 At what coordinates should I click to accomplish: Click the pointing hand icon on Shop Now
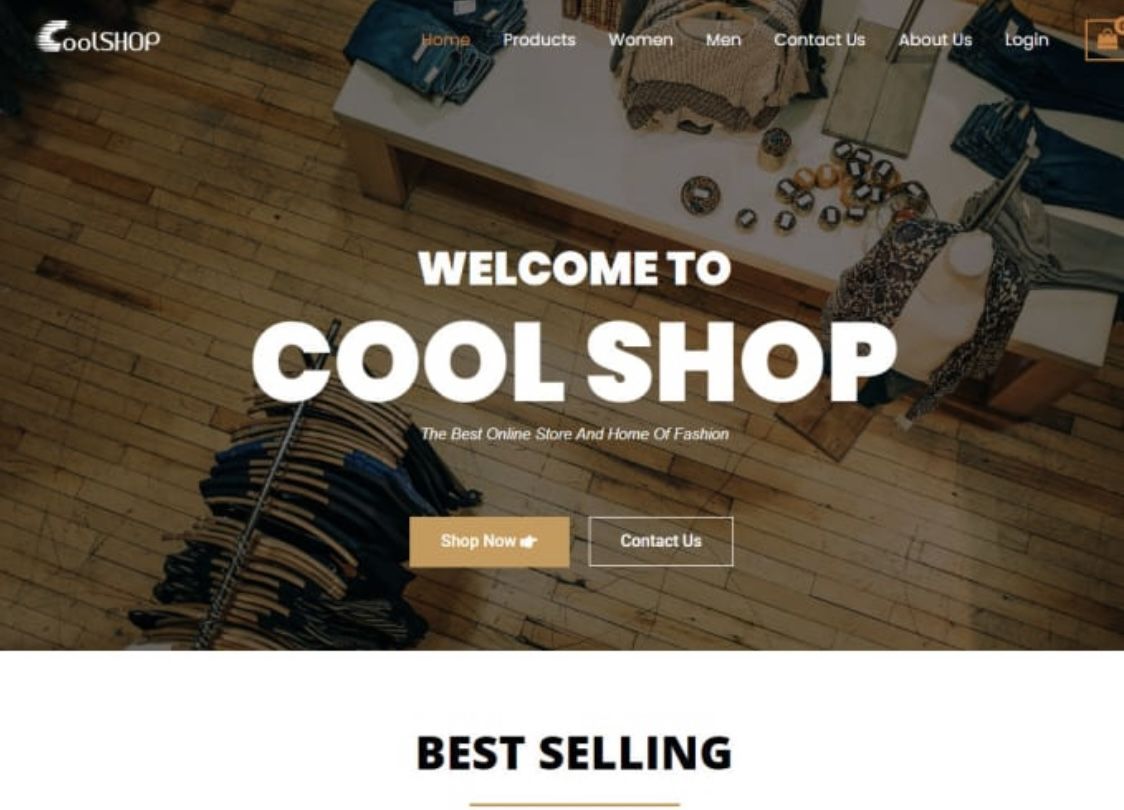529,542
